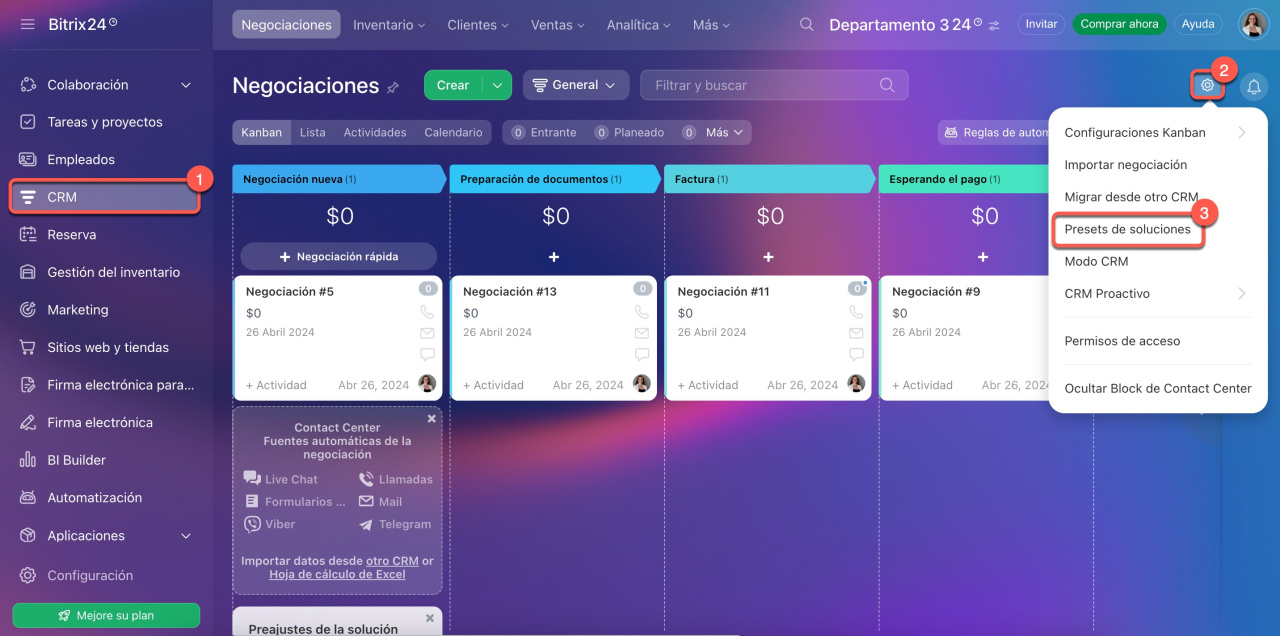Open the top search magnifier beside Departamento 3 24

[x=806, y=25]
